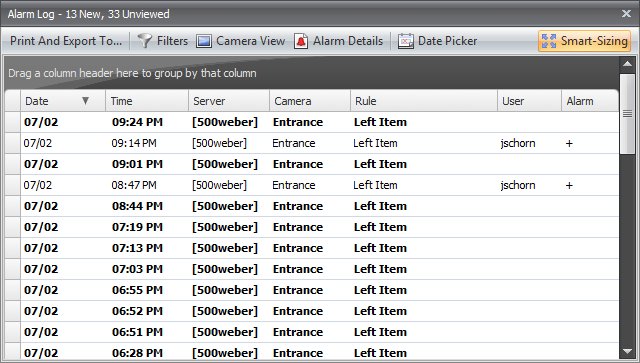Select the 06:52 PM alarm time

pos(137,311)
